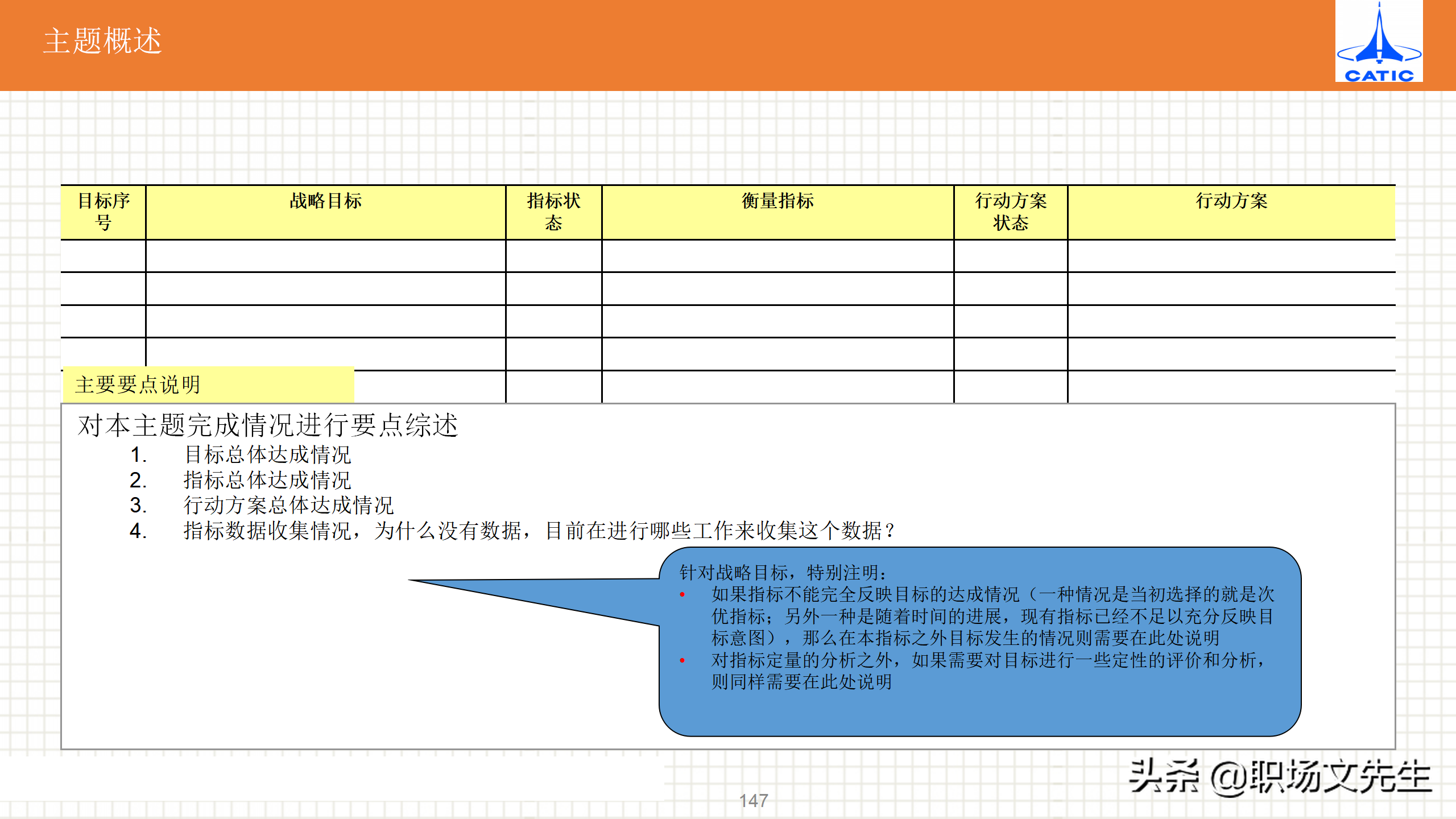Select the 目标序号 column header
The width and height of the screenshot is (1456, 819).
(x=104, y=212)
